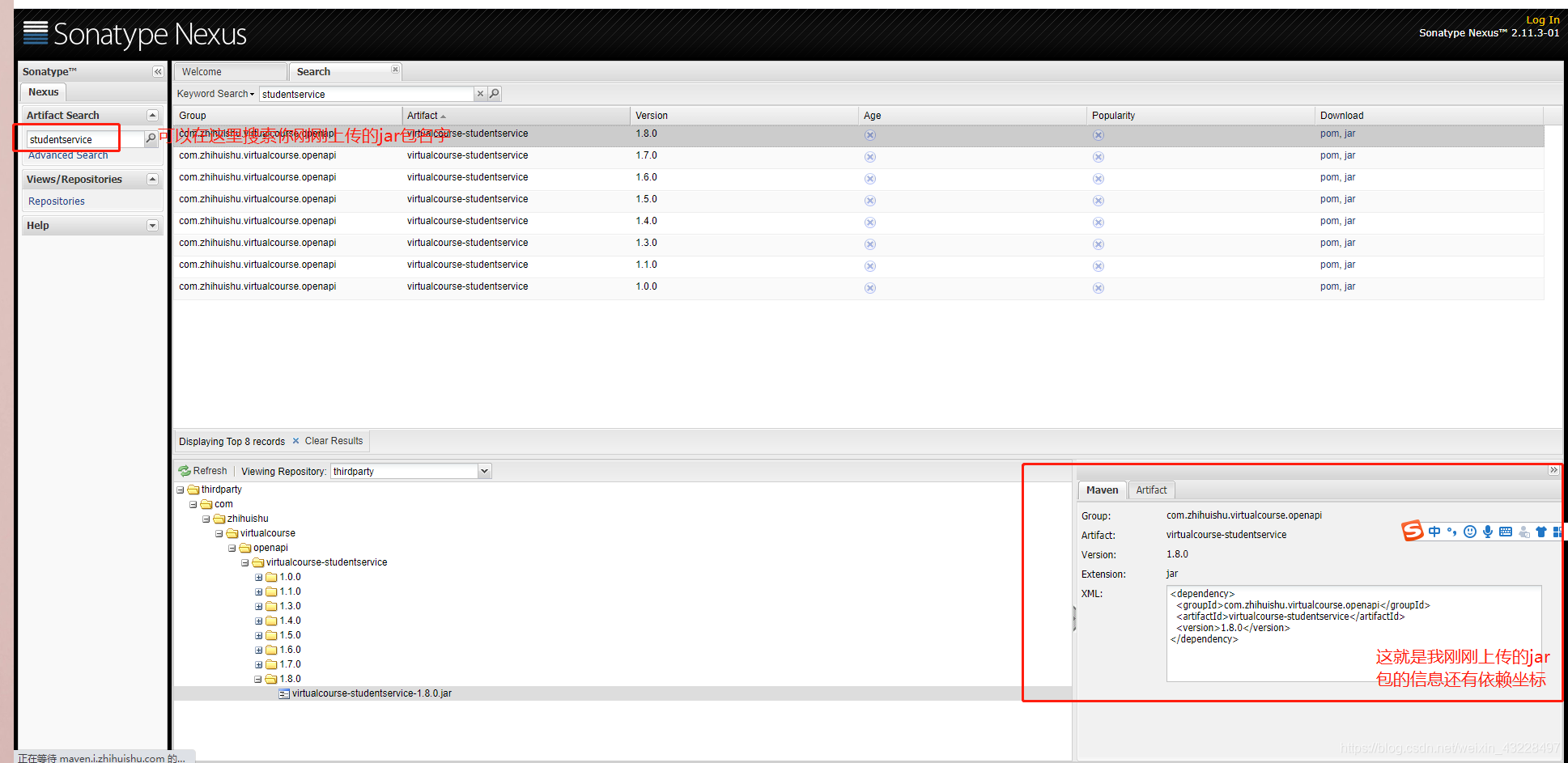This screenshot has width=1568, height=763.
Task: Open Sogou emoji smiley icon
Action: 1470,532
